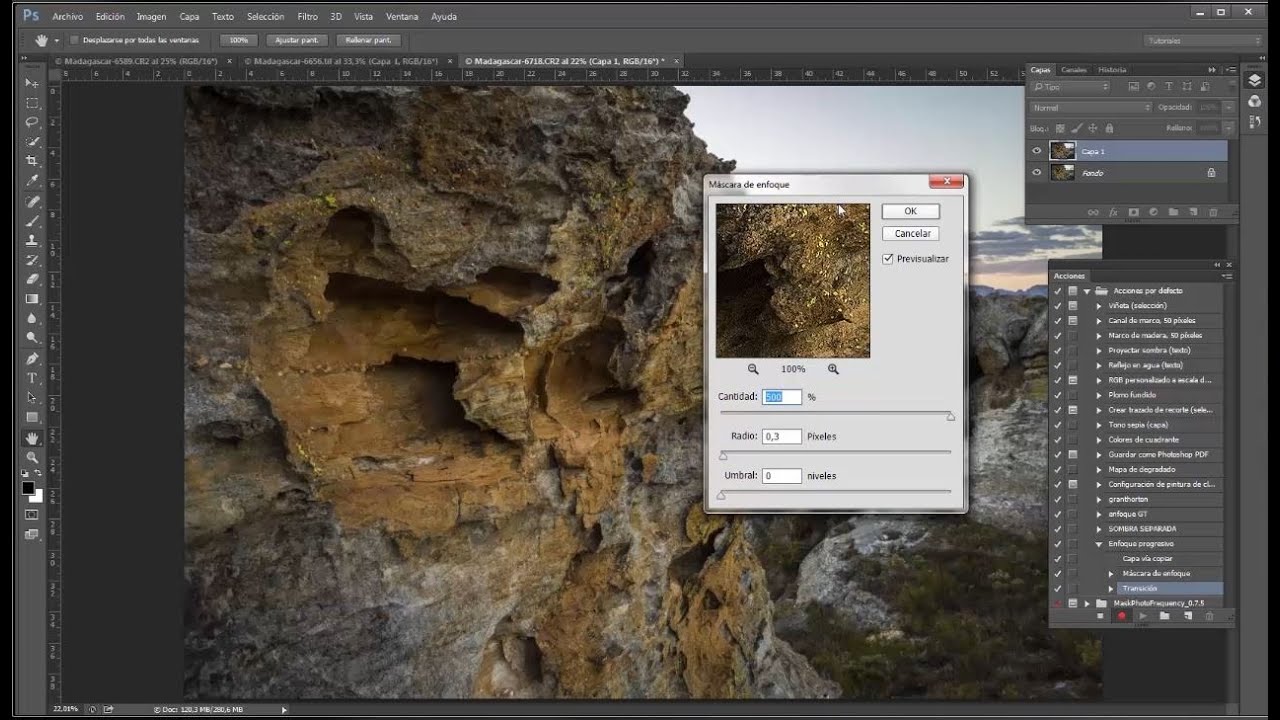Open the Archivo menu
The width and height of the screenshot is (1280, 720).
tap(67, 17)
